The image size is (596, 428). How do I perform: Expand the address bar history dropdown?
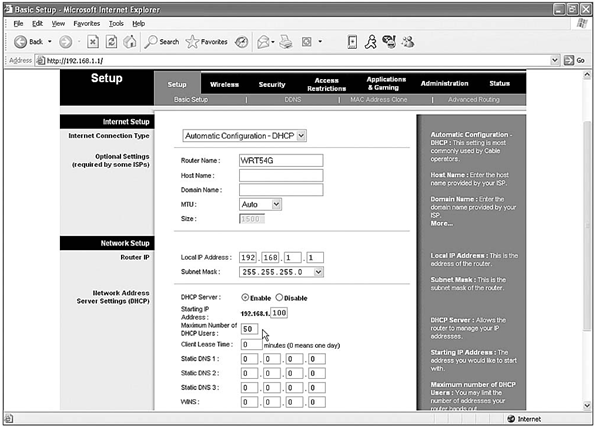(555, 60)
